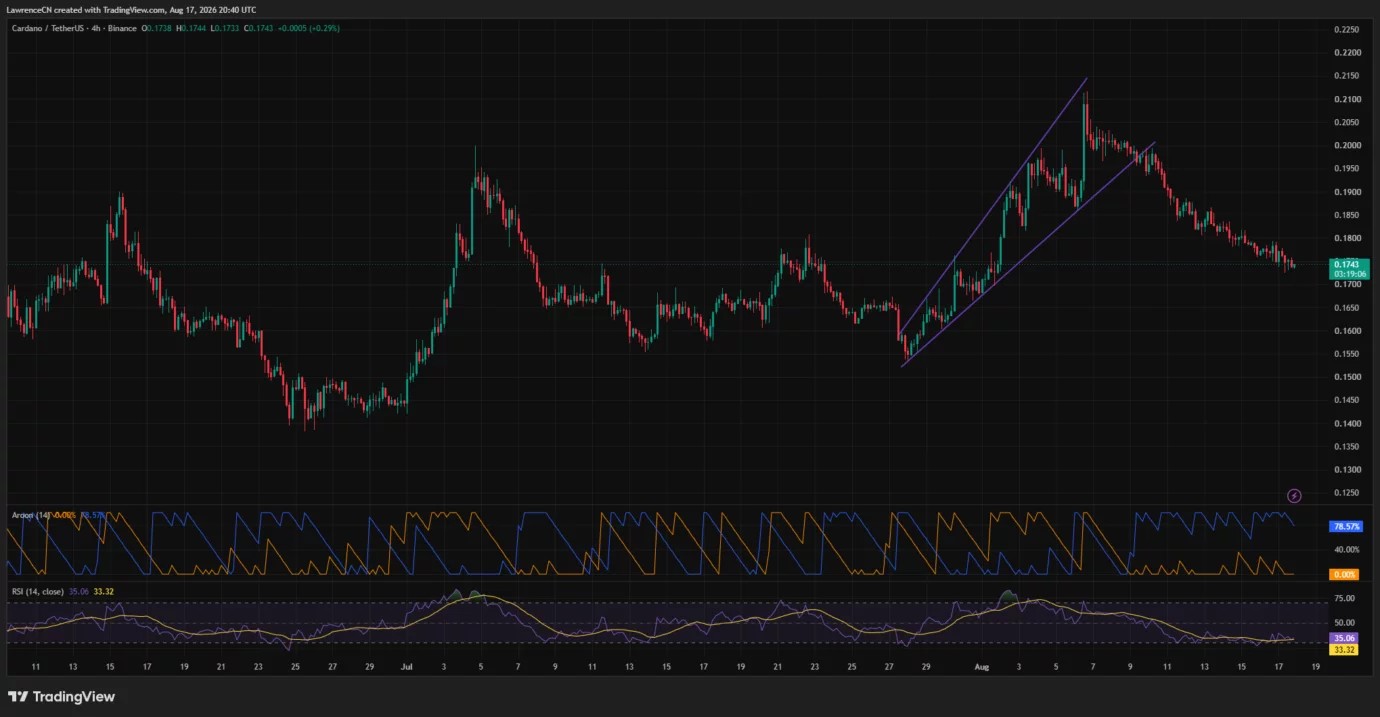The image size is (1380, 717).
Task: Click the Jul label on time axis
Action: (x=406, y=665)
